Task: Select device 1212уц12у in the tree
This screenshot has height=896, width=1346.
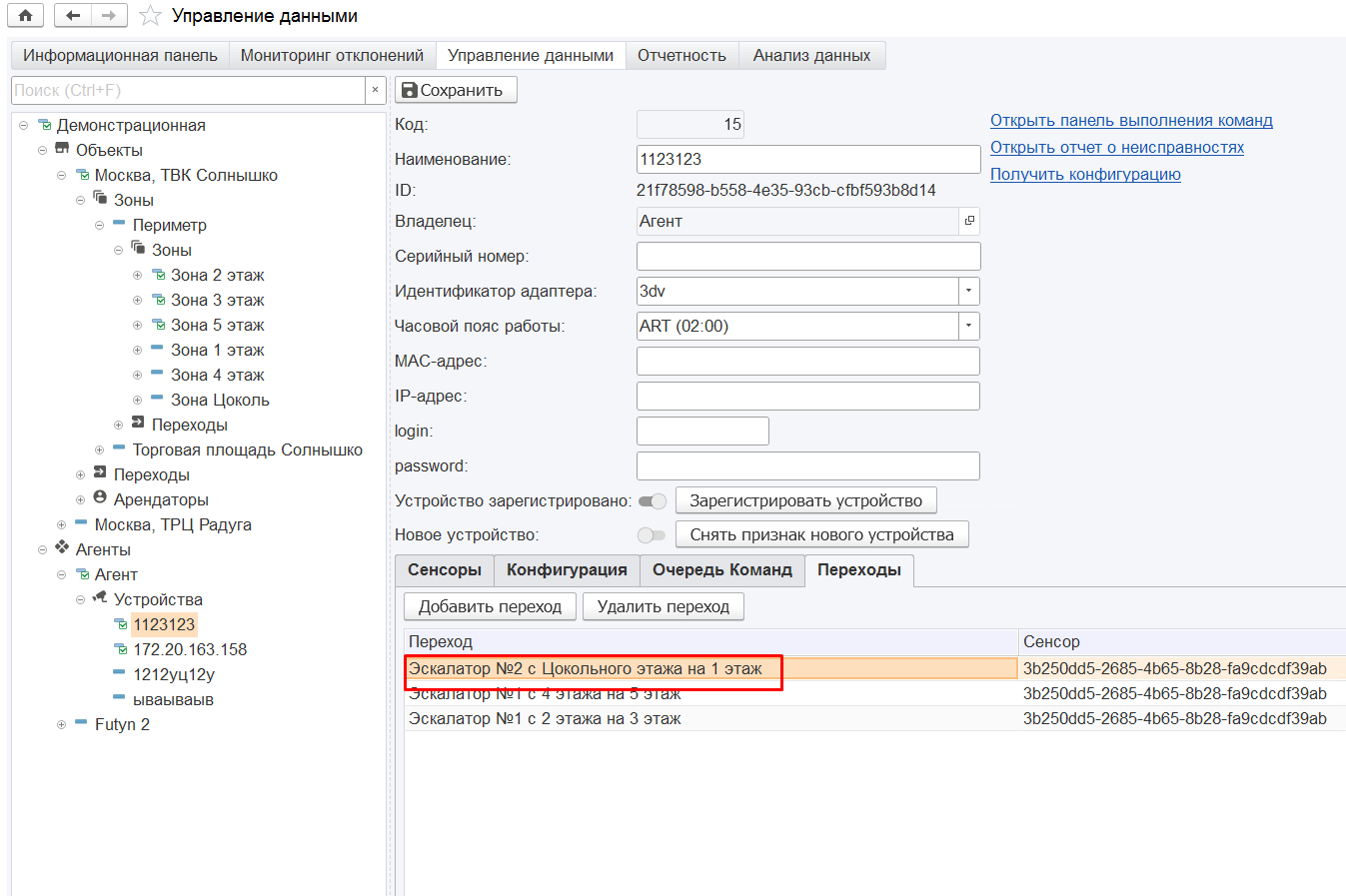Action: click(x=174, y=674)
